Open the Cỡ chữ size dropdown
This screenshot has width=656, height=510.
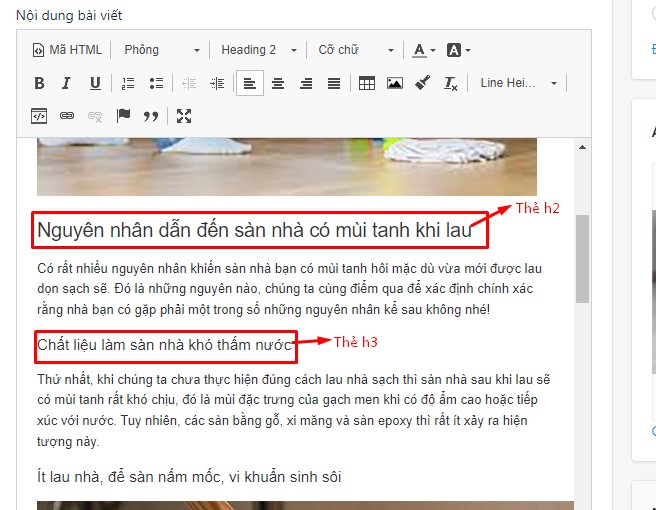coord(356,50)
